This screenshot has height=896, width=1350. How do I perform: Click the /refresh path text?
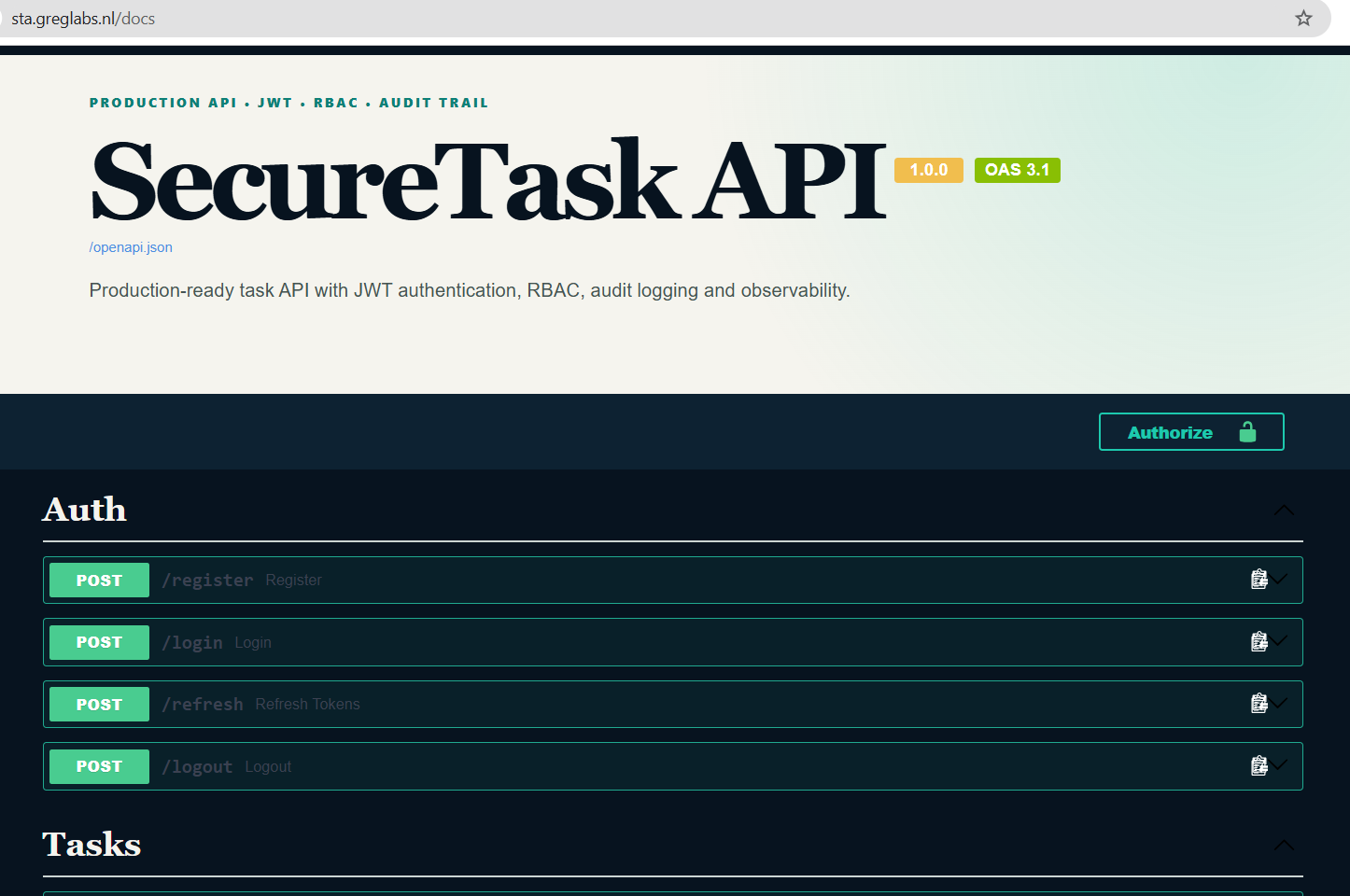(203, 705)
